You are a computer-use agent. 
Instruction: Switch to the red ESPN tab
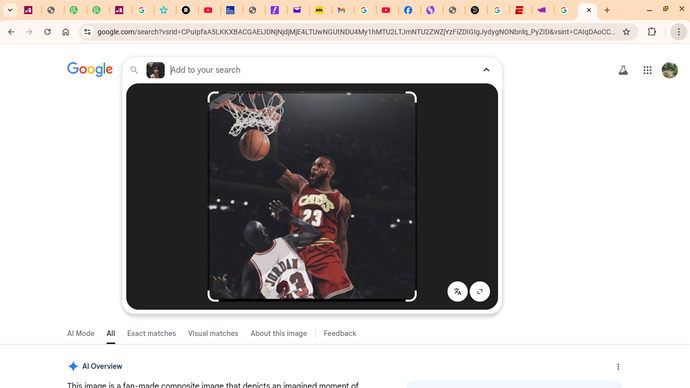(519, 10)
